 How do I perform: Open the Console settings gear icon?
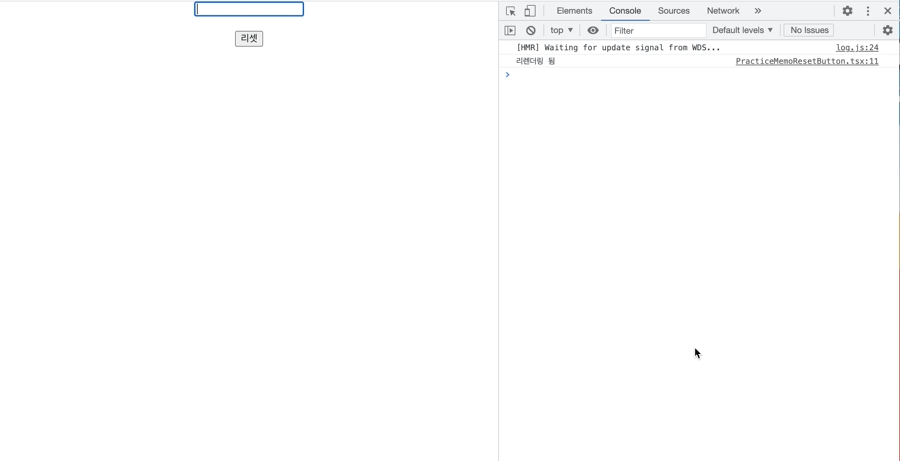[887, 30]
